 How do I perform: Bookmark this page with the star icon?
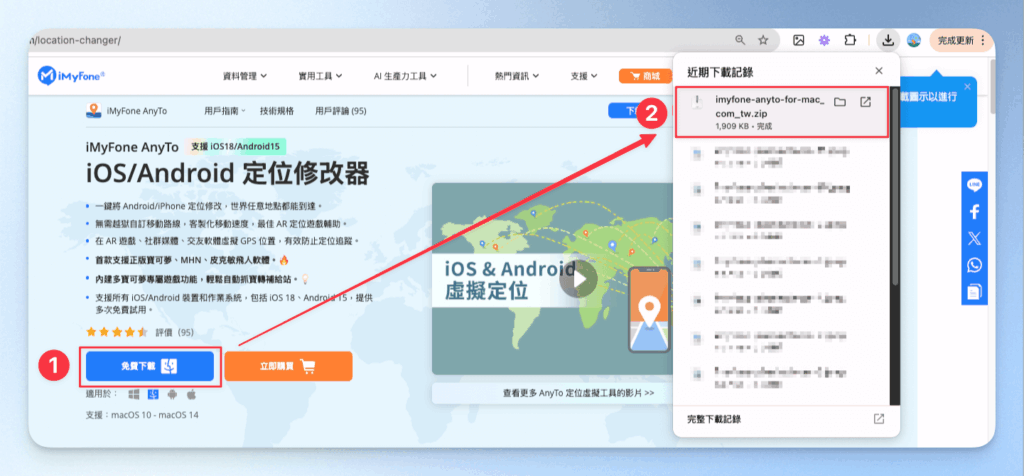pyautogui.click(x=763, y=40)
